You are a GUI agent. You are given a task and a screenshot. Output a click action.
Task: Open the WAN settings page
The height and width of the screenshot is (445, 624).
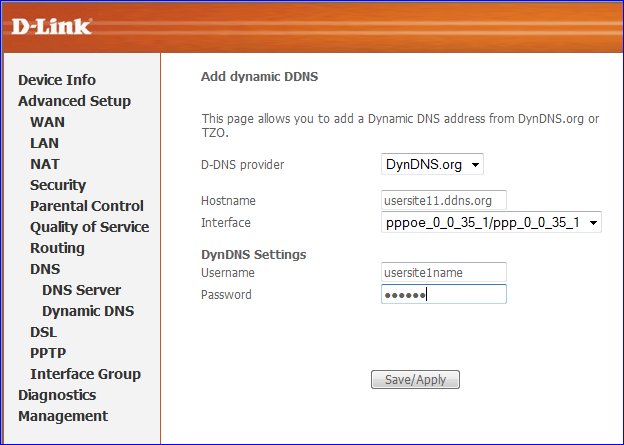pyautogui.click(x=47, y=122)
